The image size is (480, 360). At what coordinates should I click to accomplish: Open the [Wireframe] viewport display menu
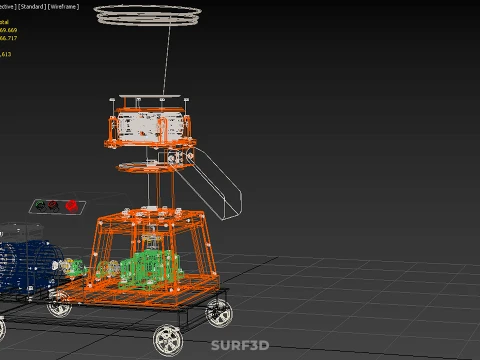pyautogui.click(x=64, y=7)
